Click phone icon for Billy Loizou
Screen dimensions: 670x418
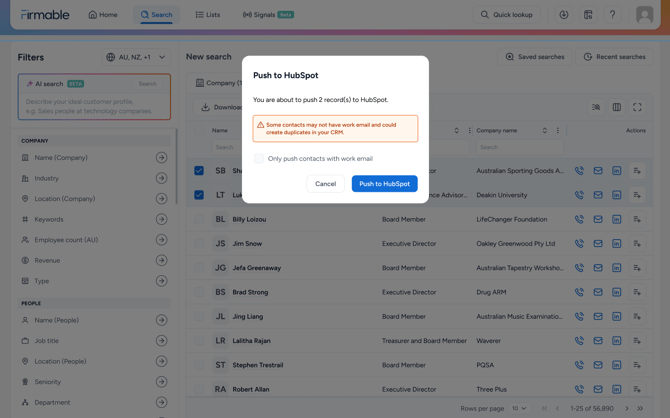(579, 219)
